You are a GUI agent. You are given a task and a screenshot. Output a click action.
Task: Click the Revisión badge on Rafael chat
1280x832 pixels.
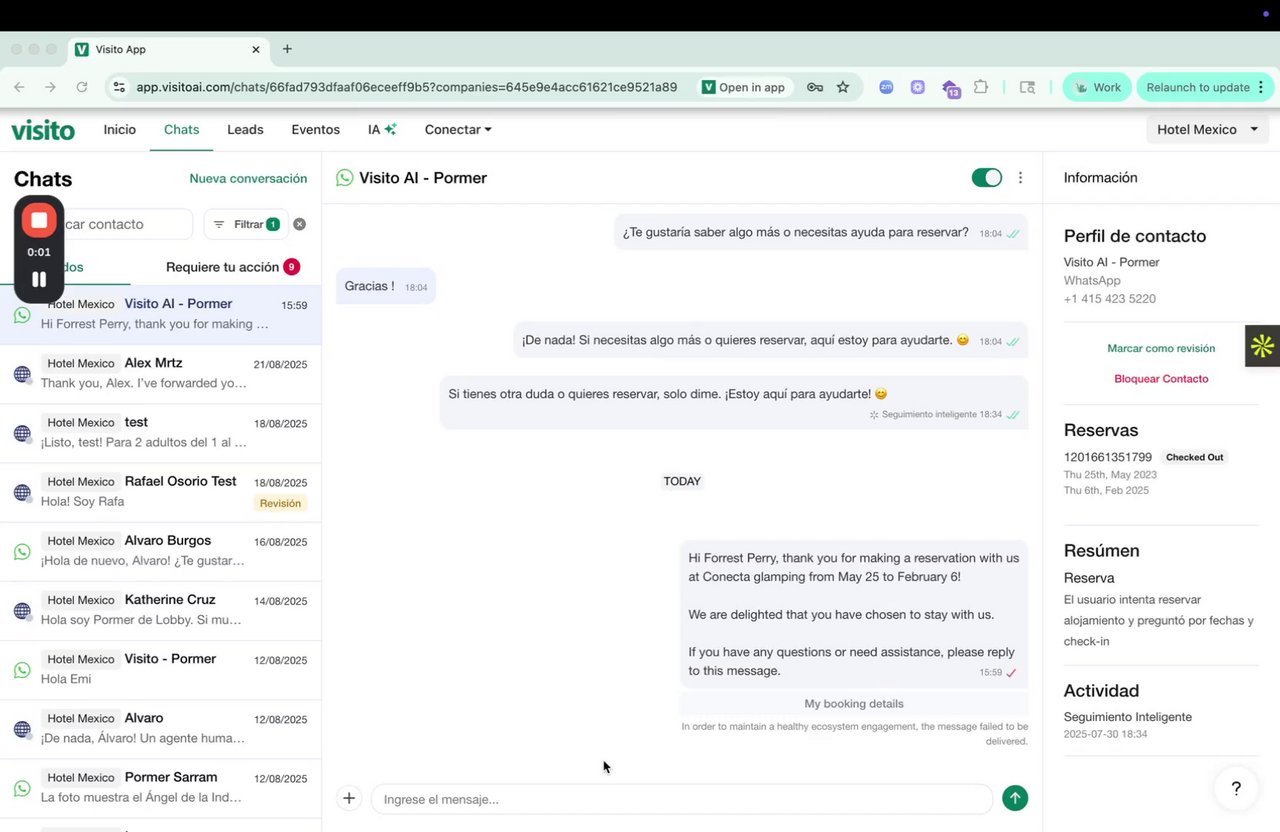[280, 503]
